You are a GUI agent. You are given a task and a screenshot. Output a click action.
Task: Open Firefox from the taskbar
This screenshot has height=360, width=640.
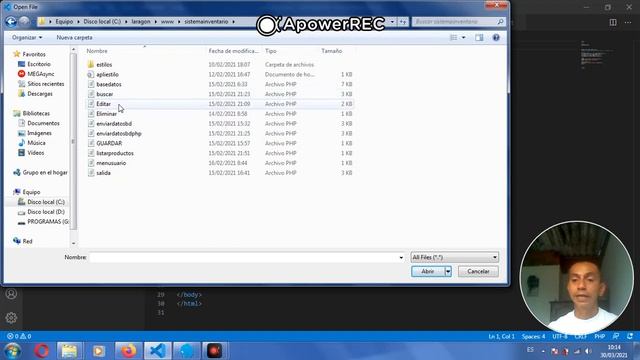128,351
